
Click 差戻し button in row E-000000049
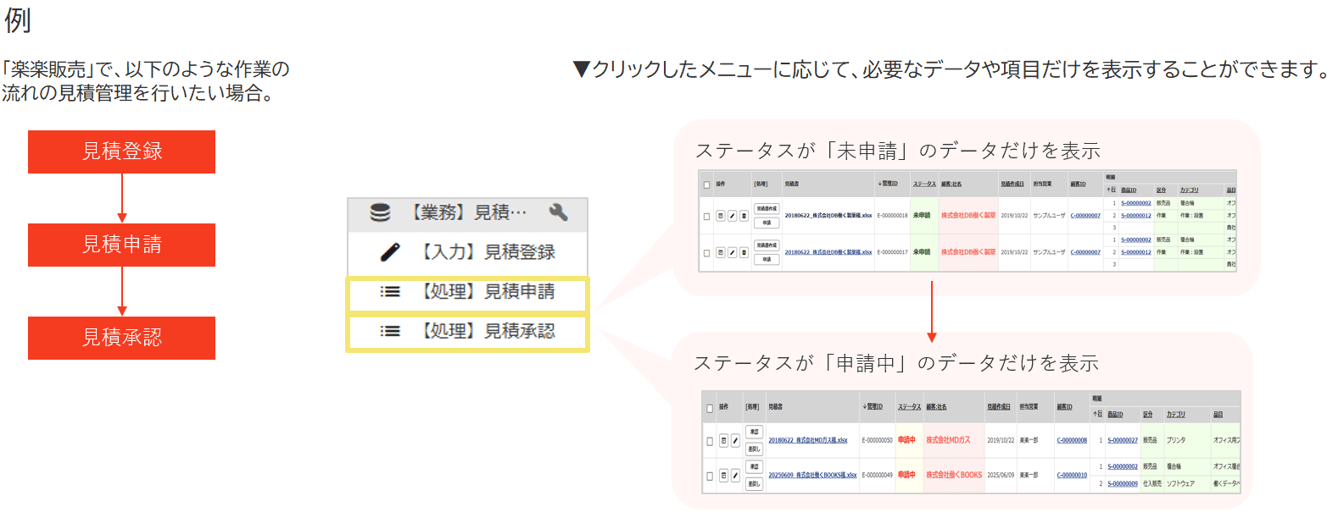coord(754,484)
